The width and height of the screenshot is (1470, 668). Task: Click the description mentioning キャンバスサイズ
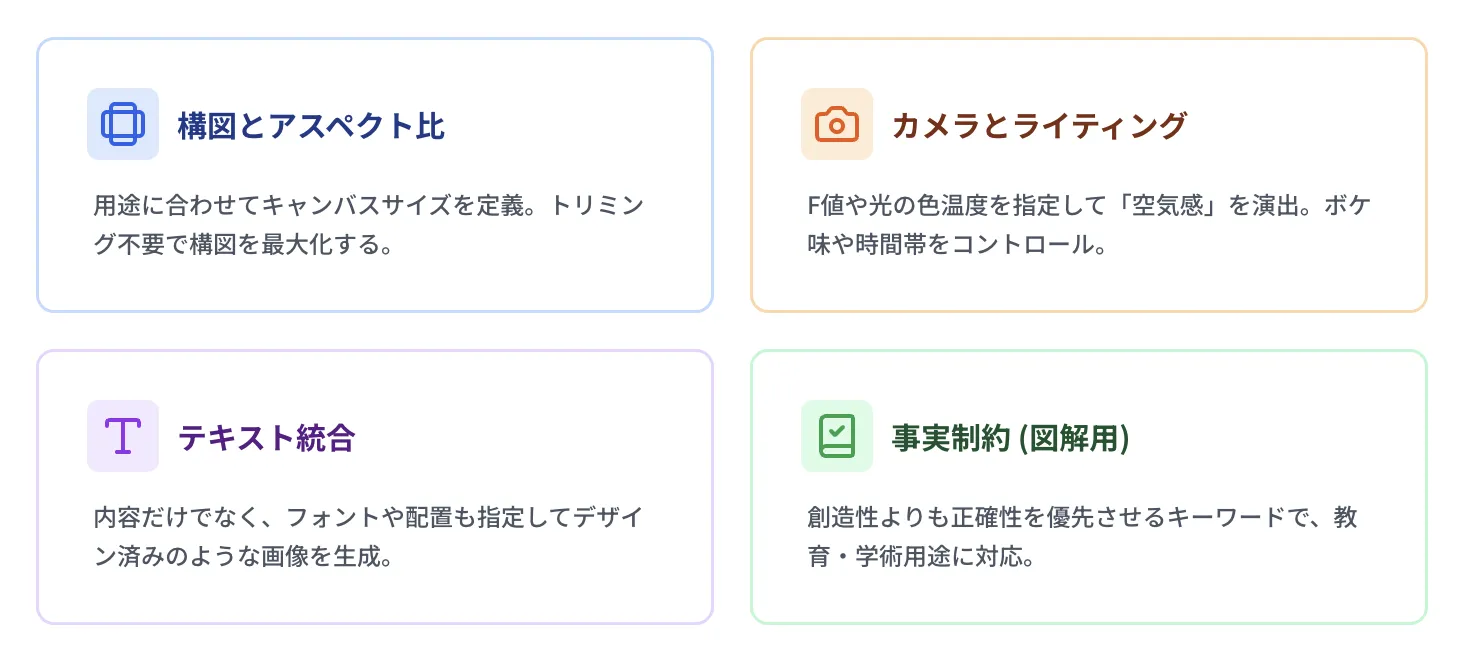click(368, 224)
